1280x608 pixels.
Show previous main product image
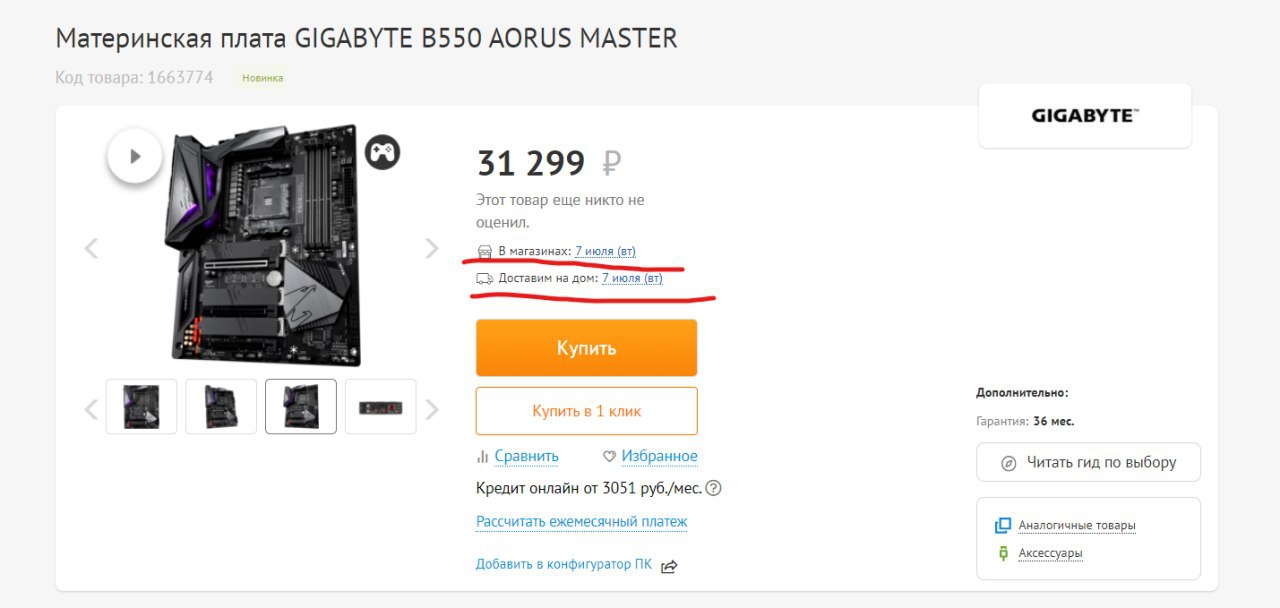tap(92, 248)
